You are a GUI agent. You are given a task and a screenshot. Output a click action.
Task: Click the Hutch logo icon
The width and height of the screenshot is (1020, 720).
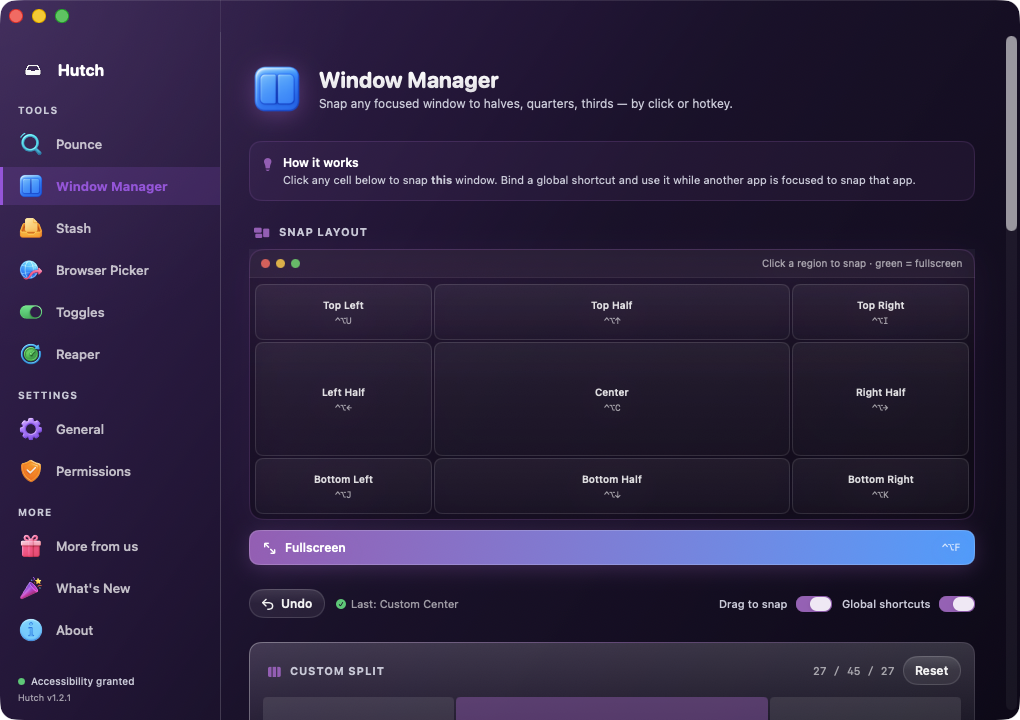pos(33,70)
